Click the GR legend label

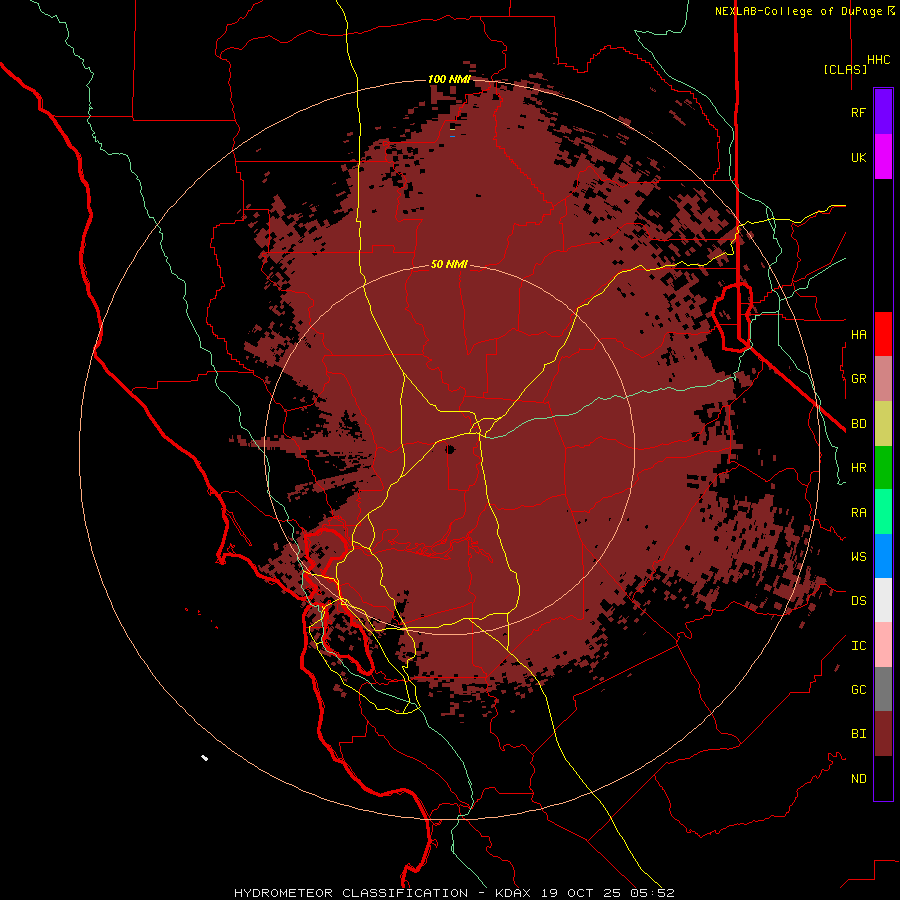coord(858,379)
